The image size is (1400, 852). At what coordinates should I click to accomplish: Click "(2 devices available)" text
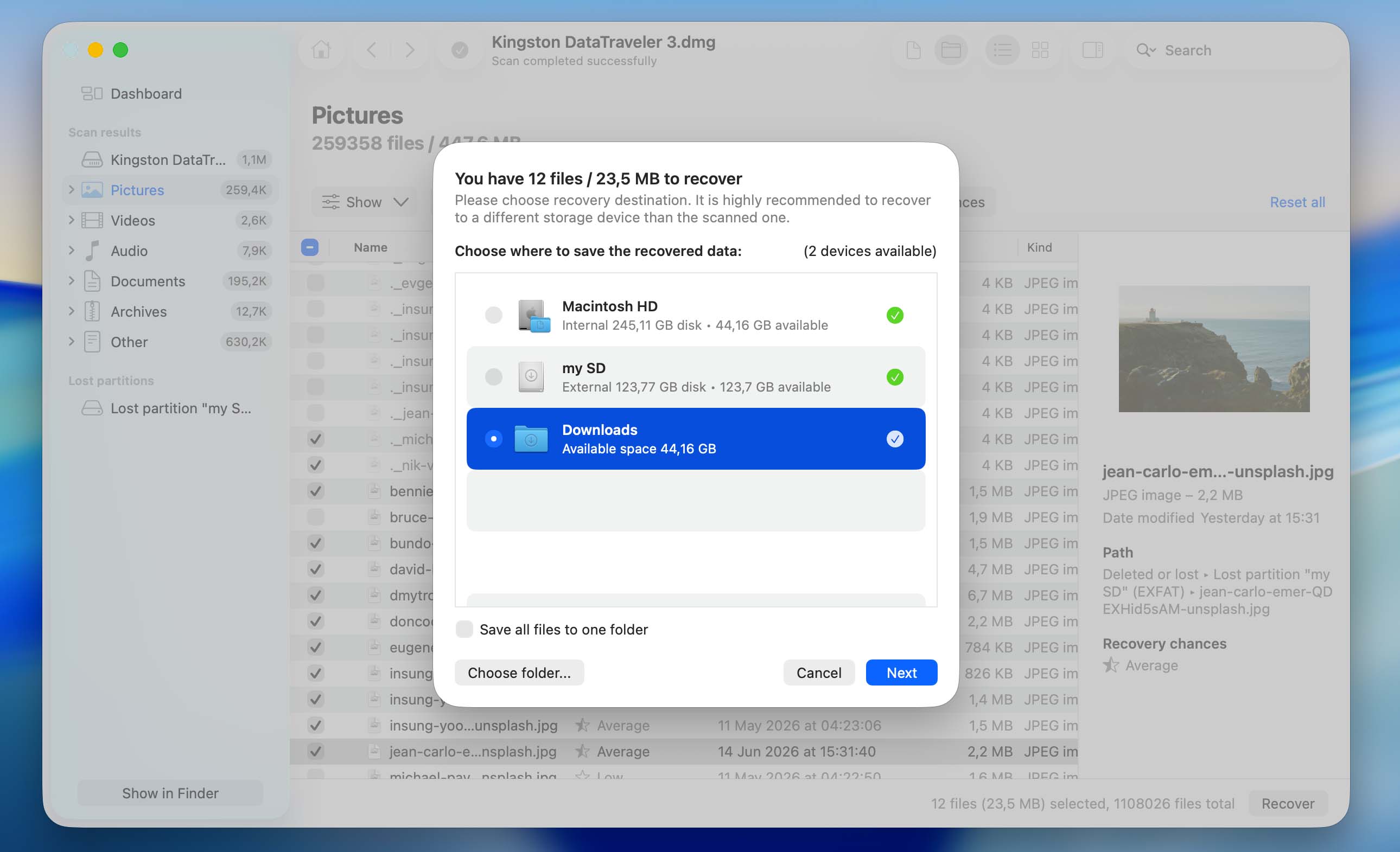pos(869,251)
